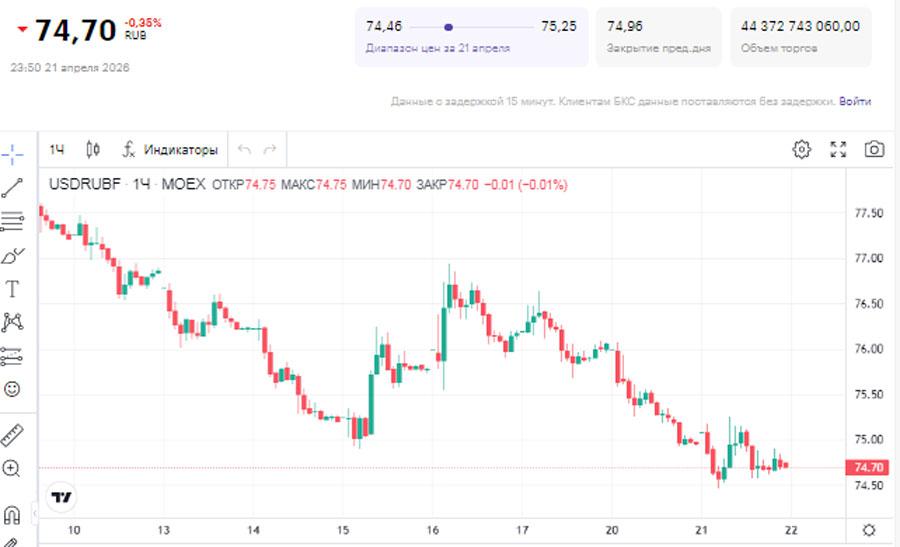
Task: Click the TradingView logo on chart
Action: (62, 496)
